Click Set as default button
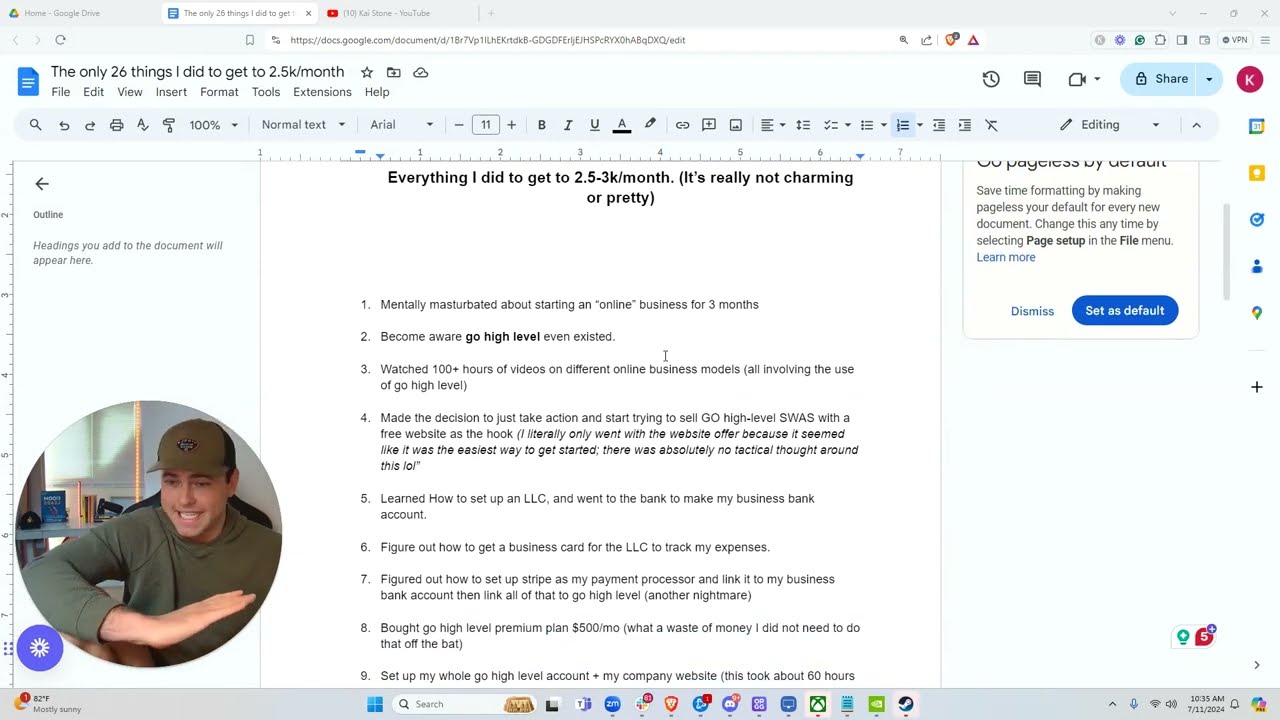 [x=1125, y=311]
